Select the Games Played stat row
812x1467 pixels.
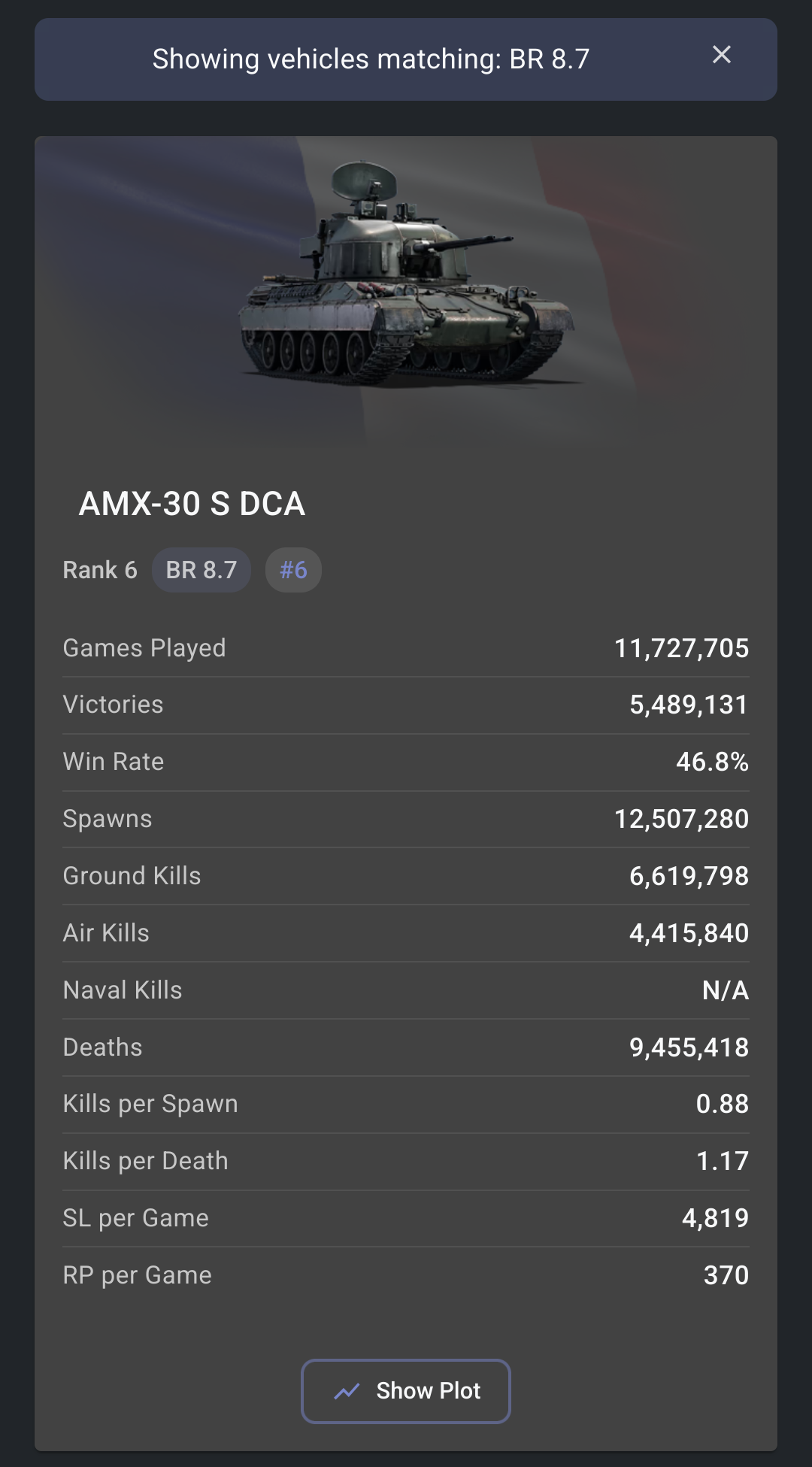point(406,648)
